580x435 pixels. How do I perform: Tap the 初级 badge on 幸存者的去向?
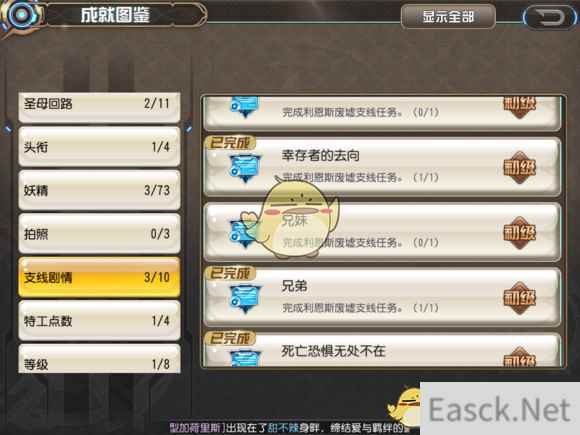pos(520,168)
